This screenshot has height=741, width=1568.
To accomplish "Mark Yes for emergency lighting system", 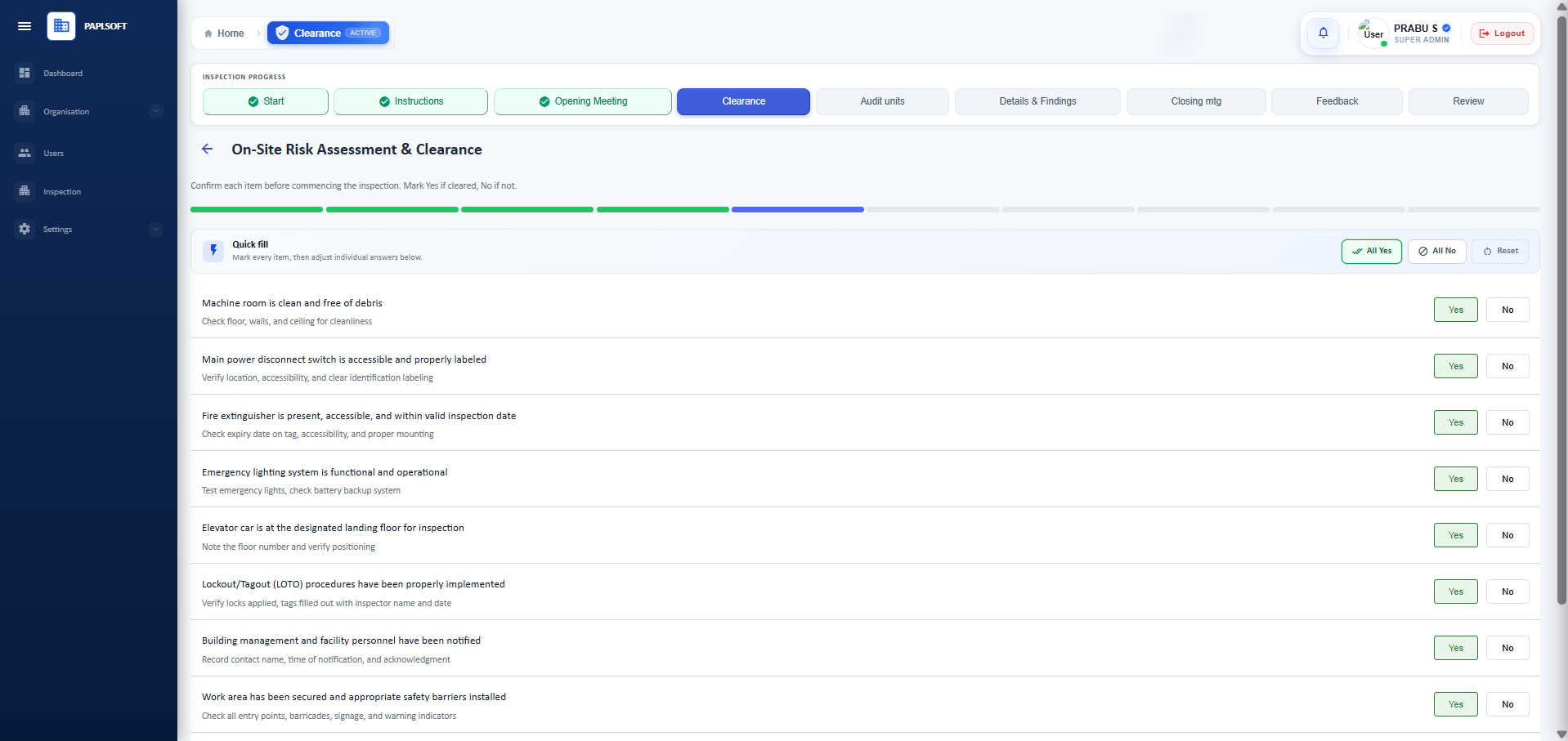I will 1455,479.
